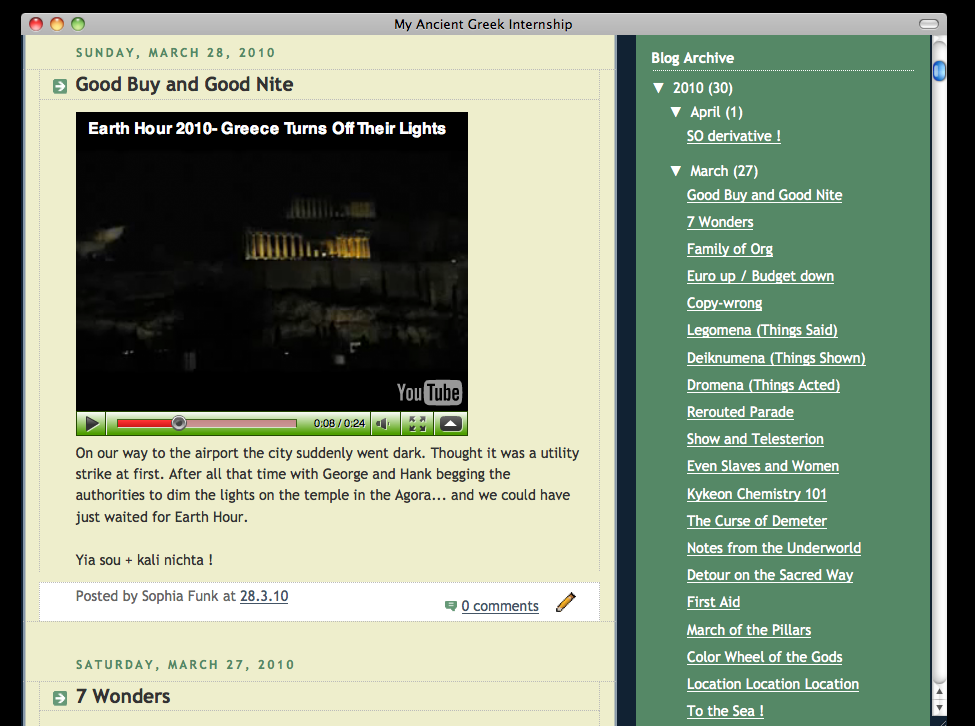975x726 pixels.
Task: Click the green arrow beside 7 Wonders title
Action: (60, 698)
